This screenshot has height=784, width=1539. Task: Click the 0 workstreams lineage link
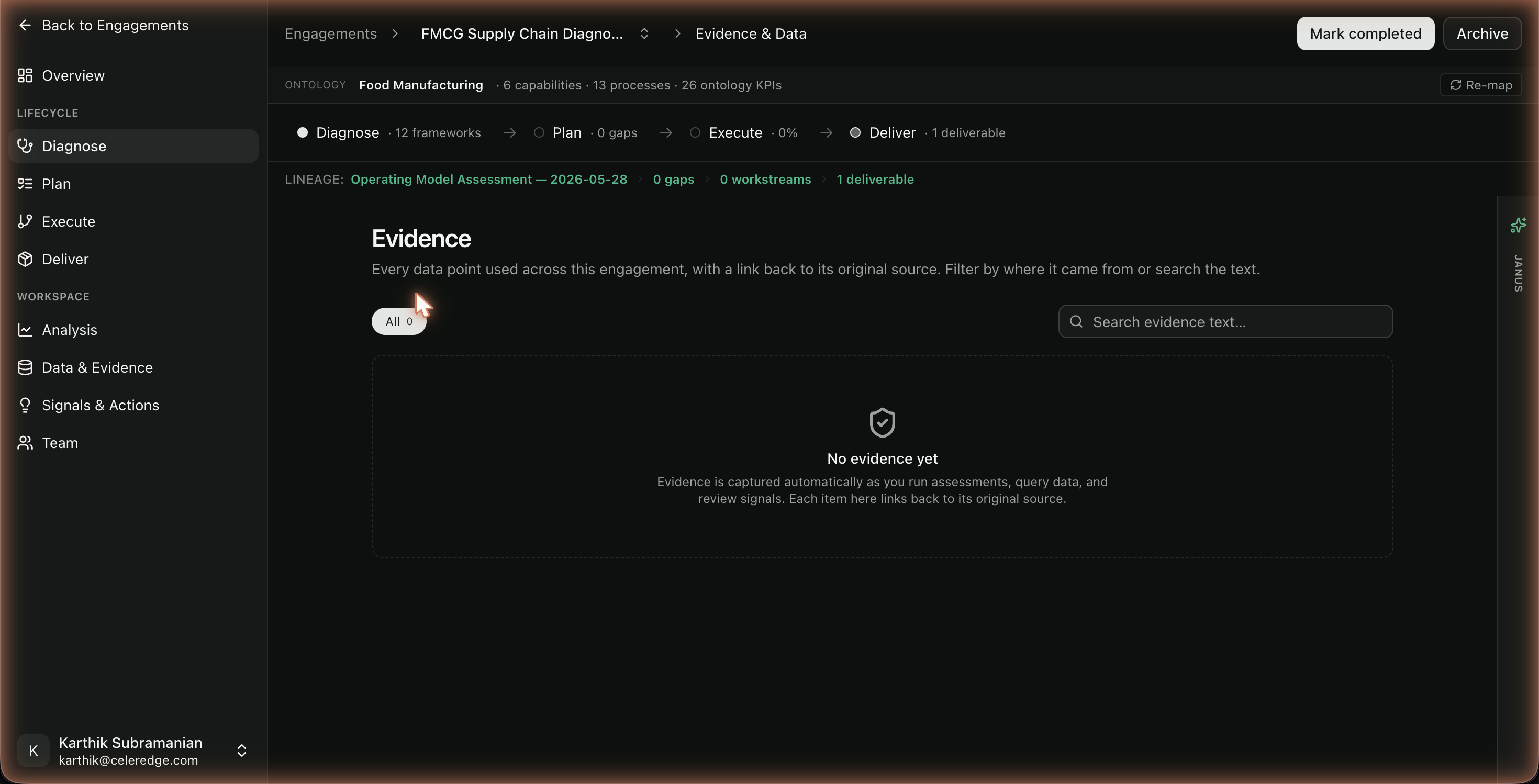click(765, 179)
